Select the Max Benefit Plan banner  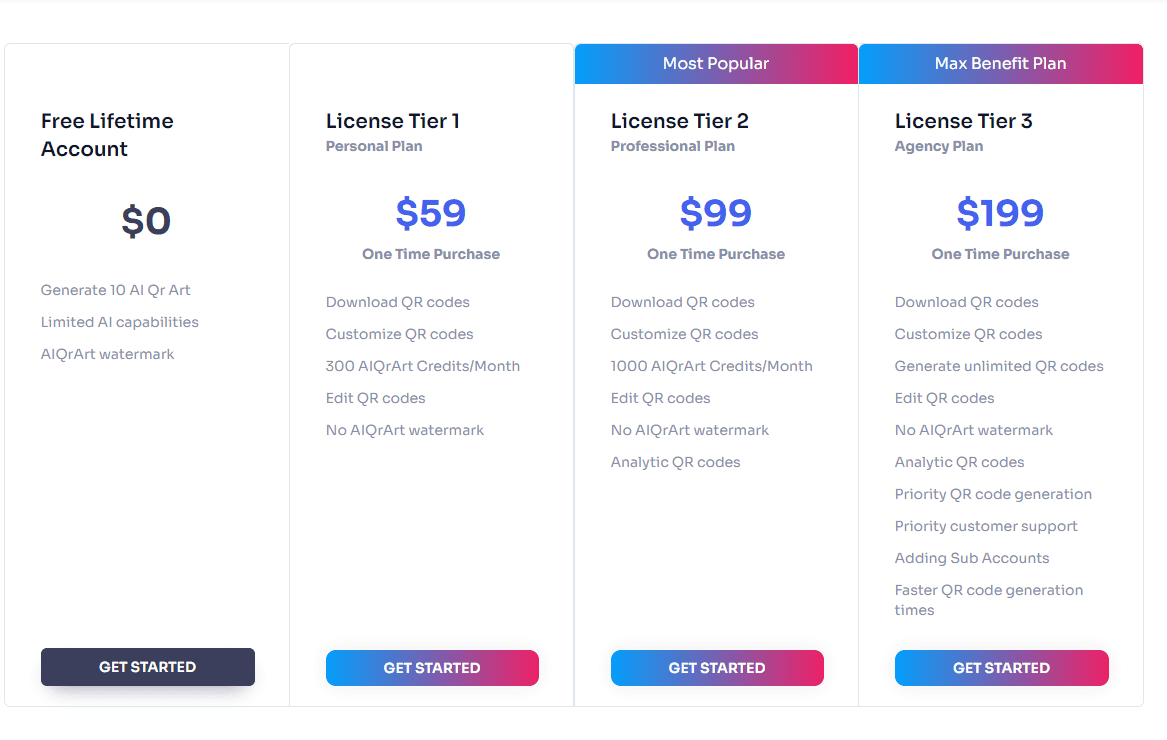[x=1000, y=63]
